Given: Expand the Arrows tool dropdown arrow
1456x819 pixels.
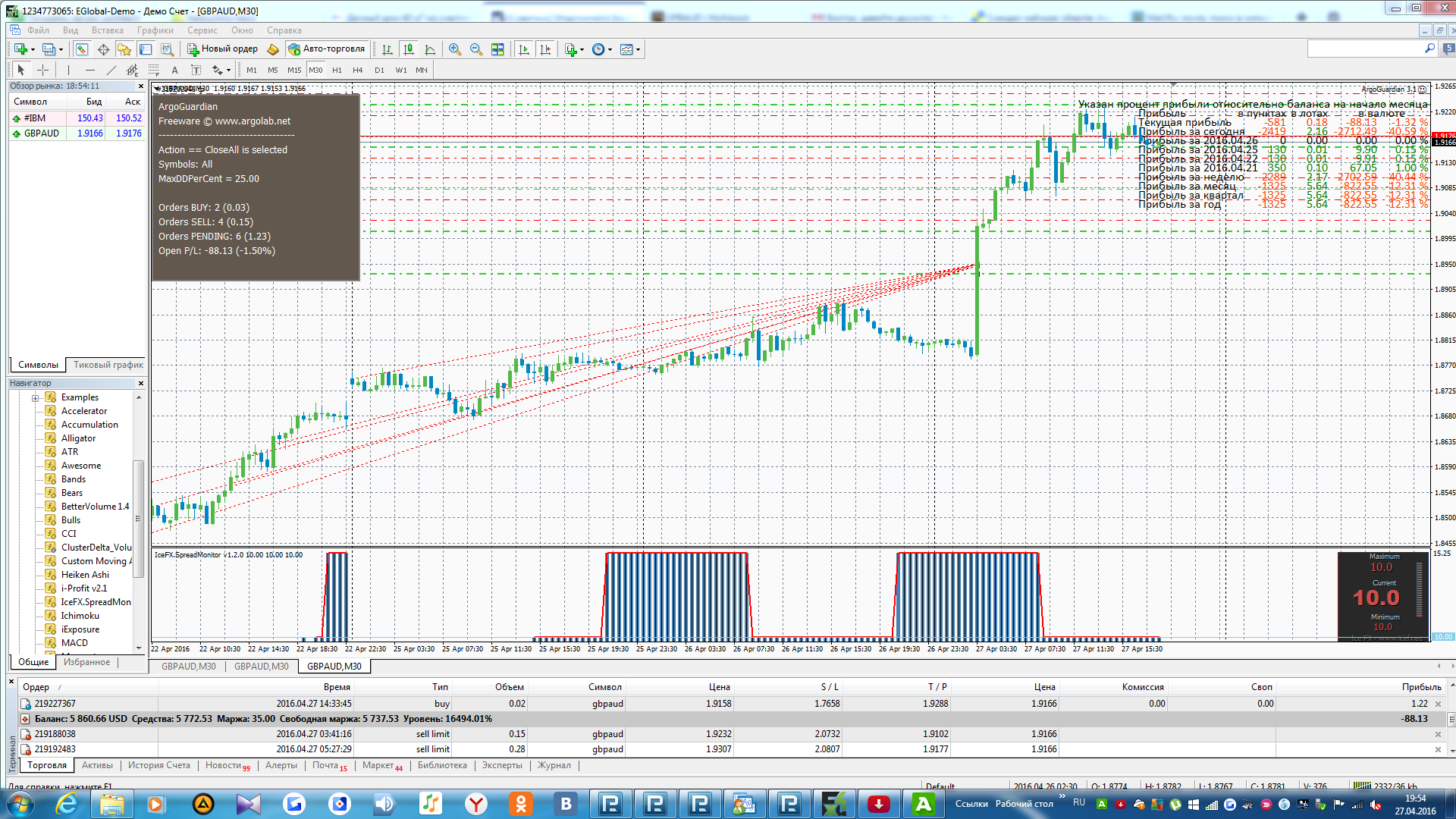Looking at the screenshot, I should click(x=228, y=70).
